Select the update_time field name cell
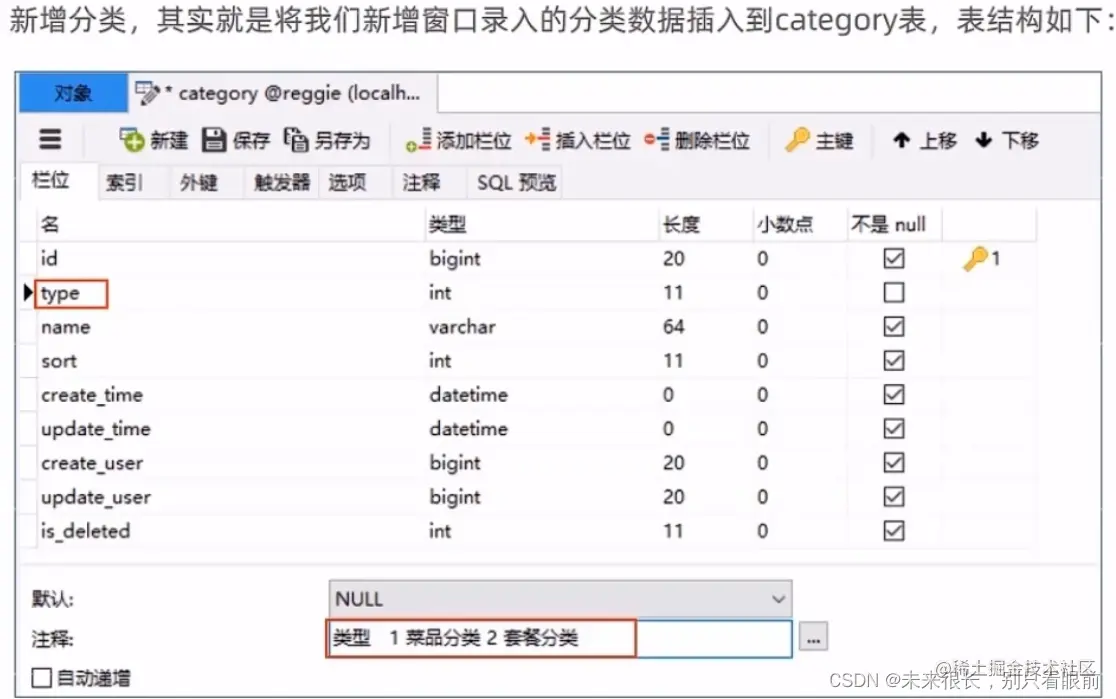This screenshot has width=1116, height=699. click(231, 429)
